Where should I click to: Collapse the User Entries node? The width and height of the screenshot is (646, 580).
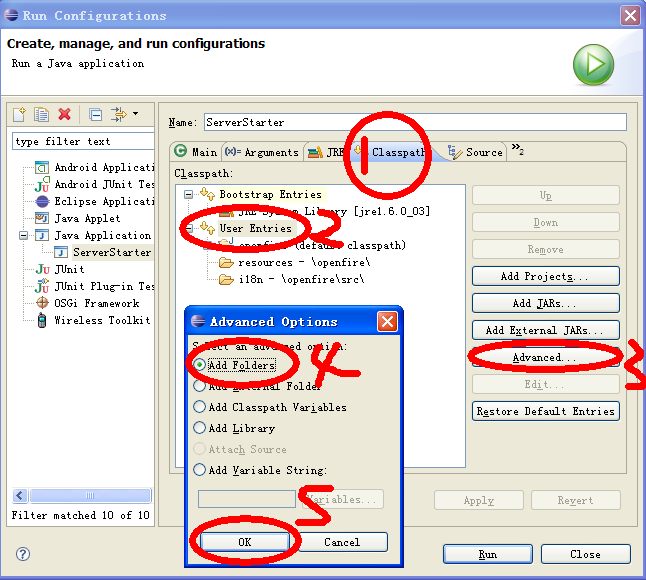pos(188,228)
